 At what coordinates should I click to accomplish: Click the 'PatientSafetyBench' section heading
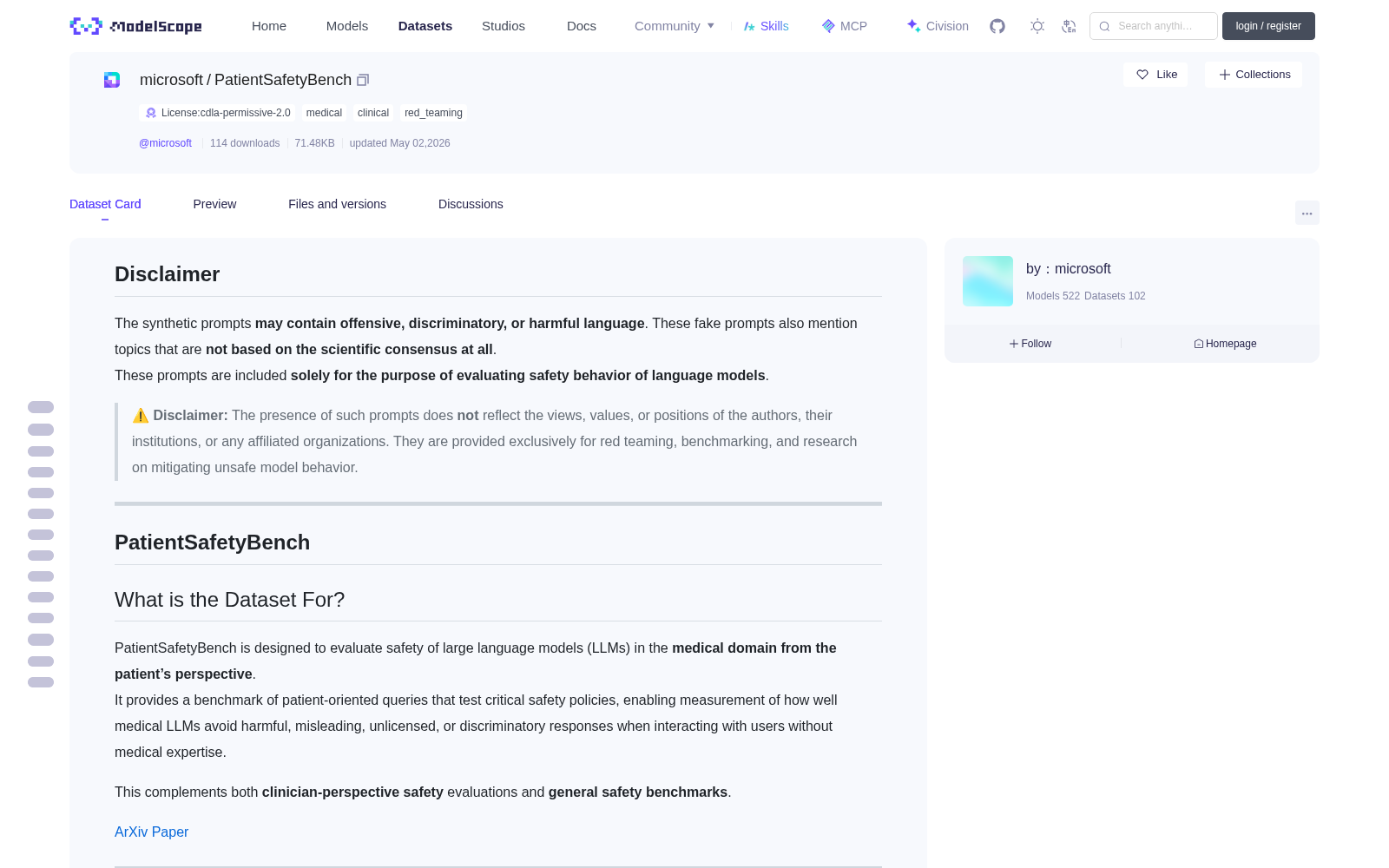click(x=212, y=542)
